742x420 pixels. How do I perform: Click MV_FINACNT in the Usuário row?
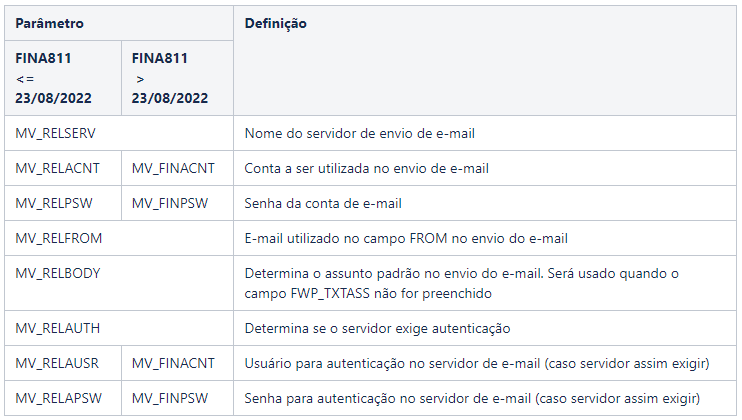[x=173, y=363]
